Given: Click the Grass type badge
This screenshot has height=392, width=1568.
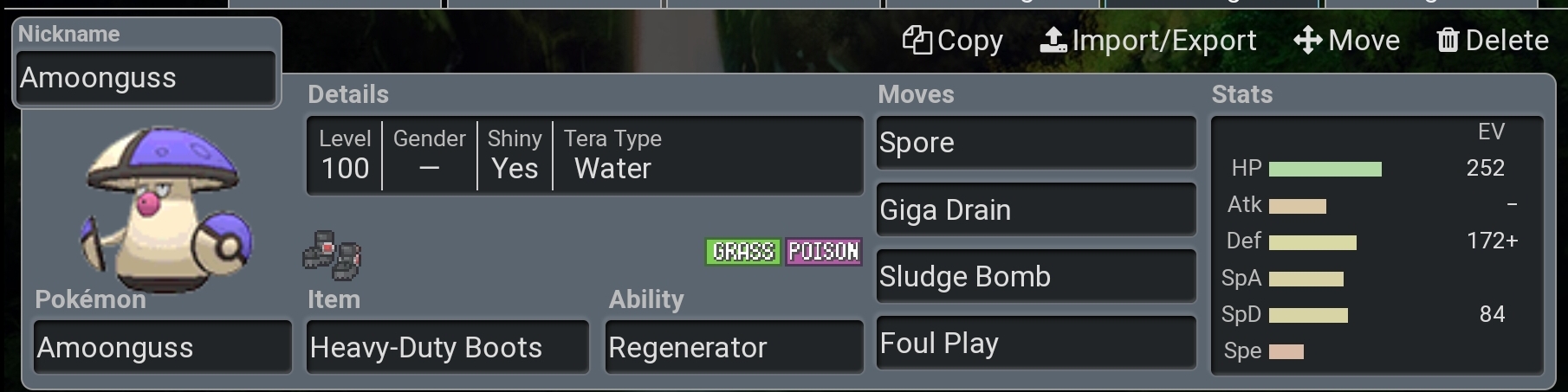Looking at the screenshot, I should tap(743, 252).
